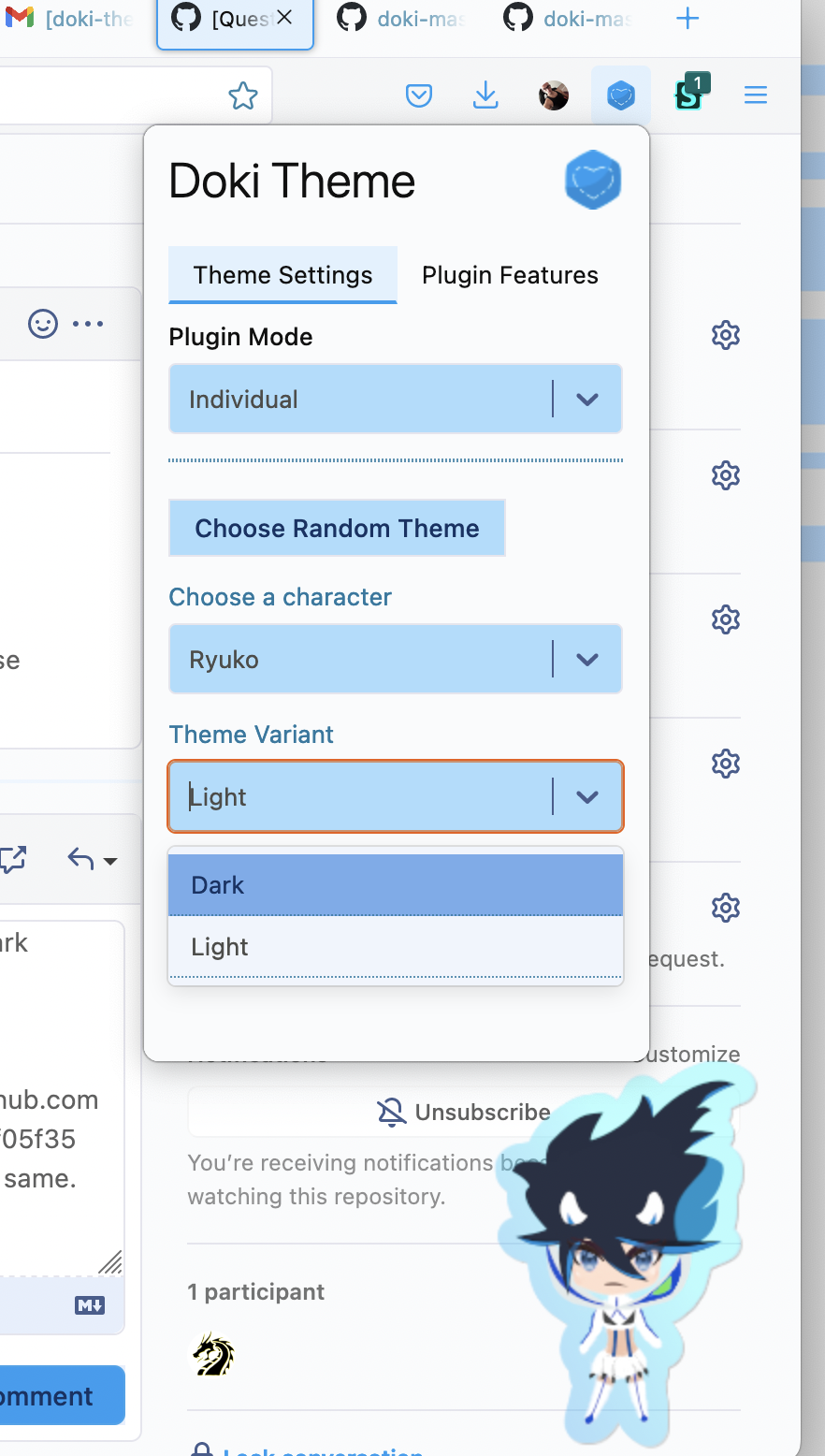Click the Markdown formatting icon below the comment box

click(x=89, y=1304)
